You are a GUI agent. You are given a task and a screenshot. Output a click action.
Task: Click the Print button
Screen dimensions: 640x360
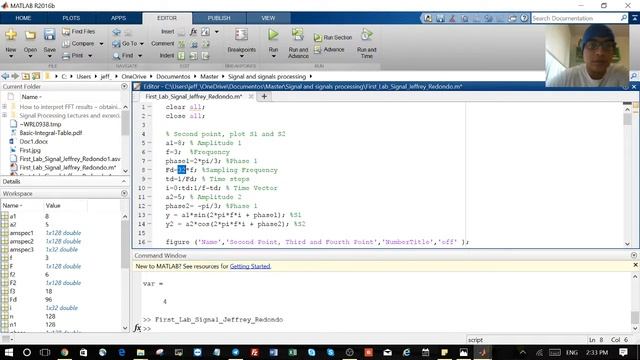coord(77,56)
